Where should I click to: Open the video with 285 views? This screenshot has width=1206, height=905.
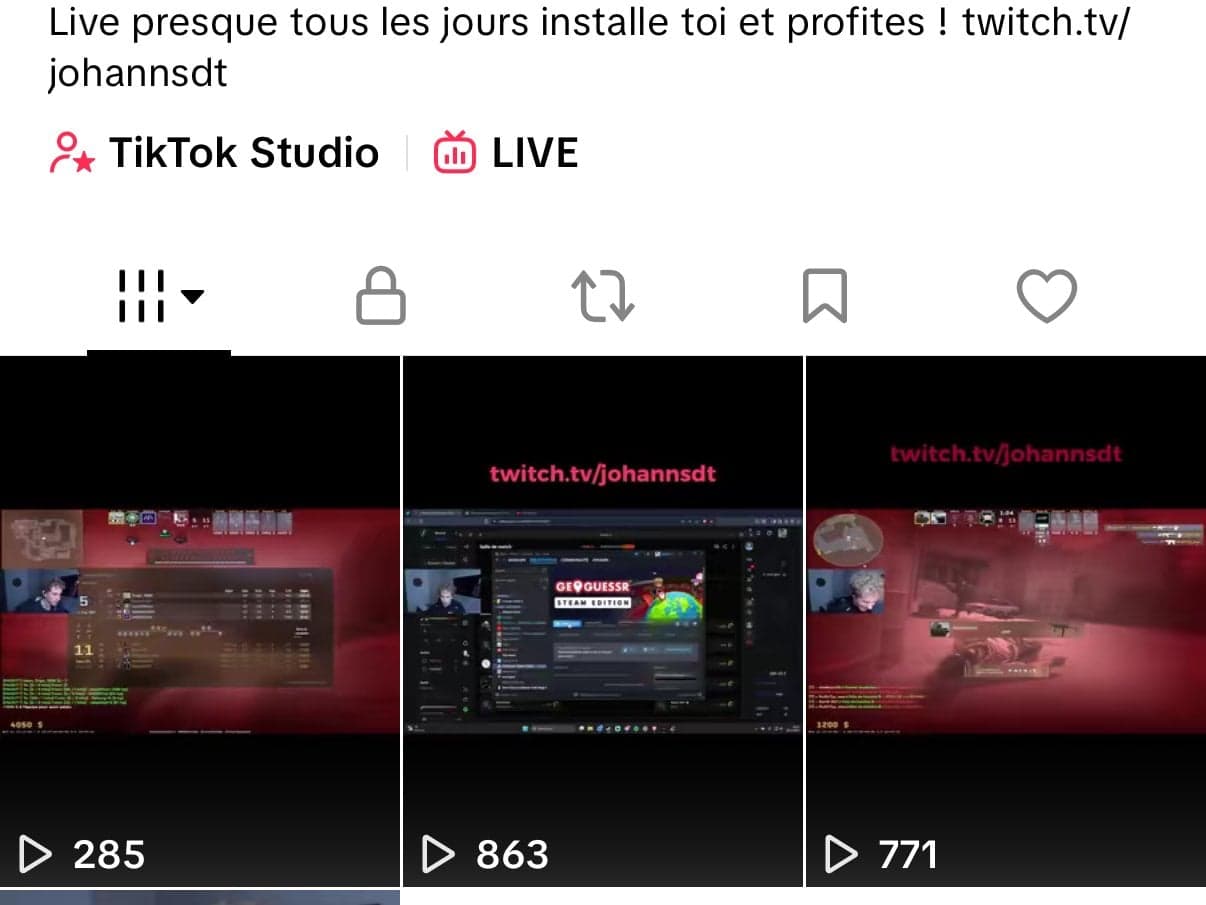coord(200,621)
